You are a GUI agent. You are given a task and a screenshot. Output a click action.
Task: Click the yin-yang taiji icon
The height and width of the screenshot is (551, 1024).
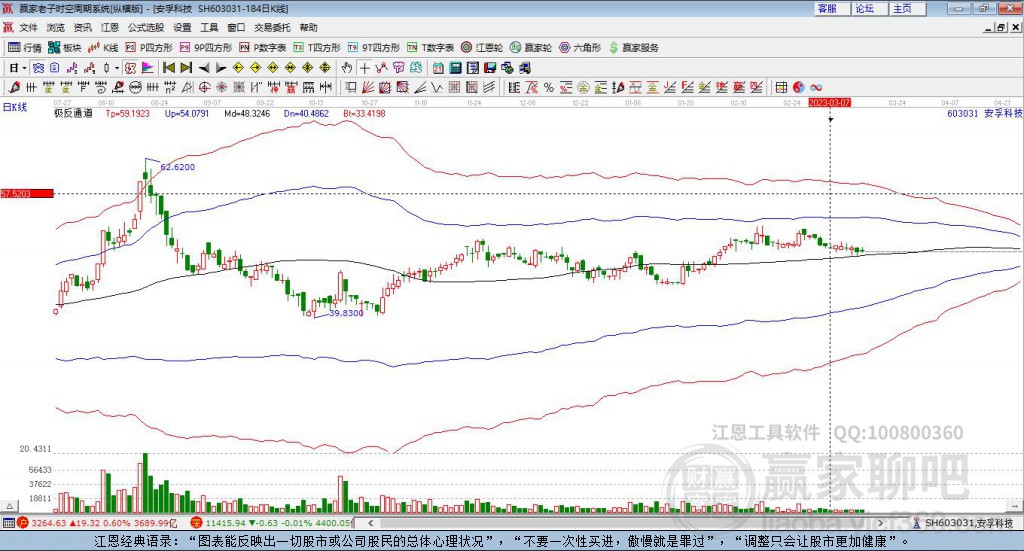(799, 87)
